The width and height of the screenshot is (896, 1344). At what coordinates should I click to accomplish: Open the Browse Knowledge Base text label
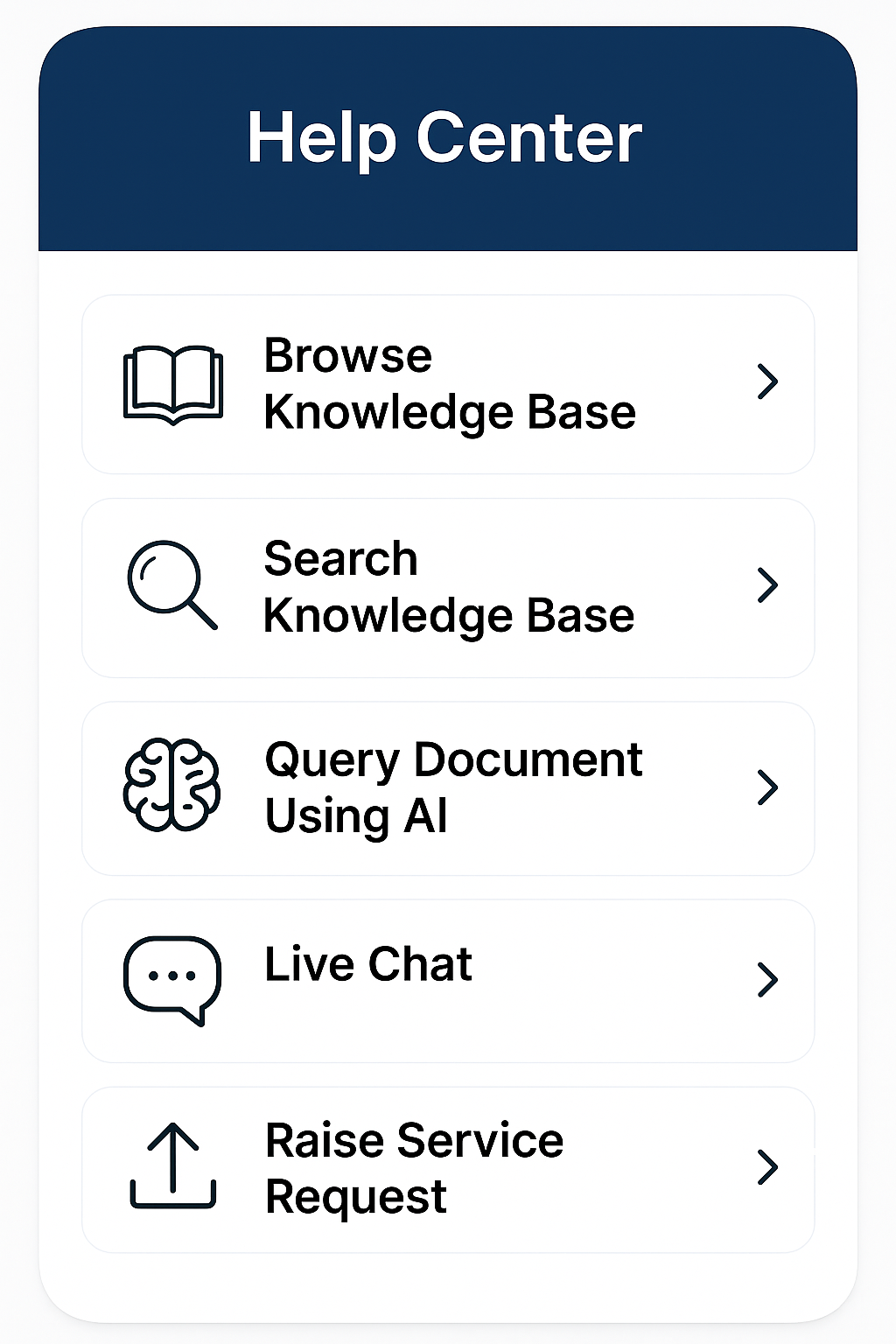pos(450,384)
